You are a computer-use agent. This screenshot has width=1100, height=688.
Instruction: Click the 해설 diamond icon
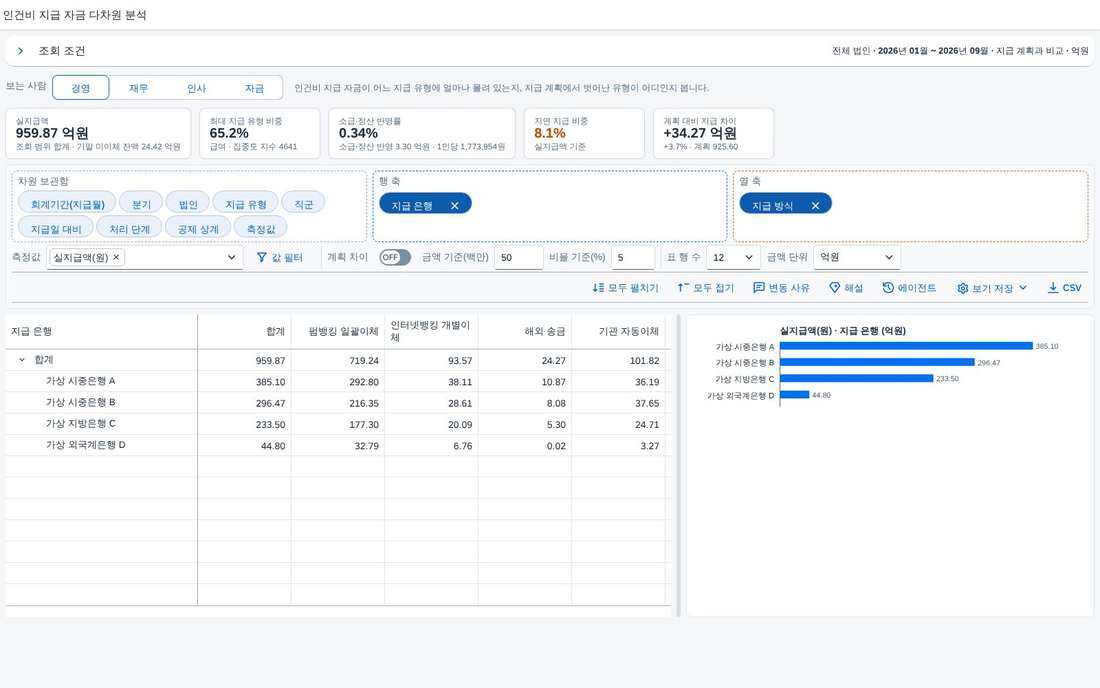pyautogui.click(x=835, y=288)
